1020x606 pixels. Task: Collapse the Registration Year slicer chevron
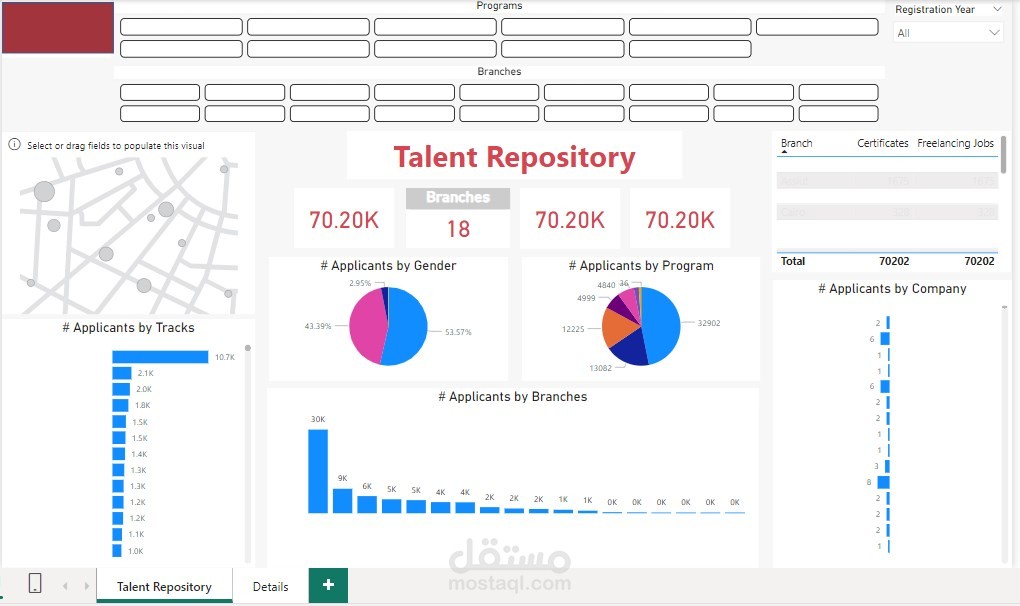click(997, 9)
